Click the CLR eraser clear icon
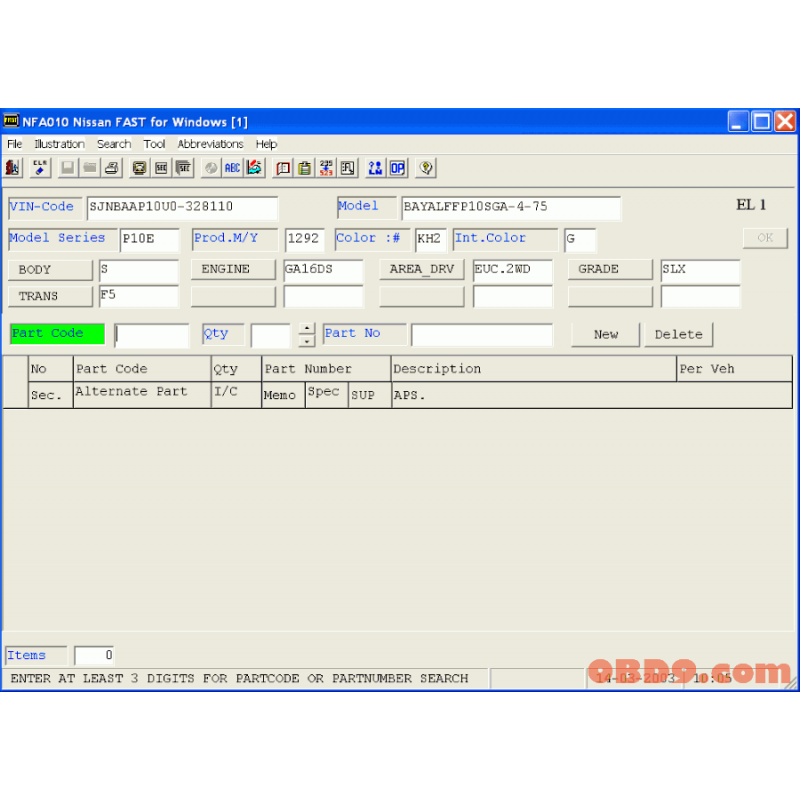The width and height of the screenshot is (800, 800). (40, 168)
